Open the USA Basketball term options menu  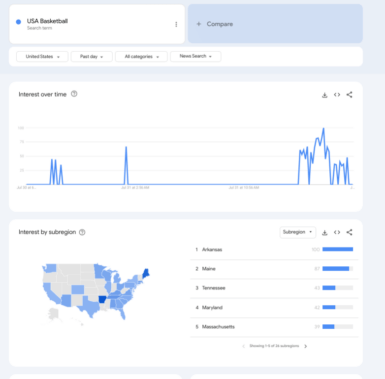coord(176,24)
